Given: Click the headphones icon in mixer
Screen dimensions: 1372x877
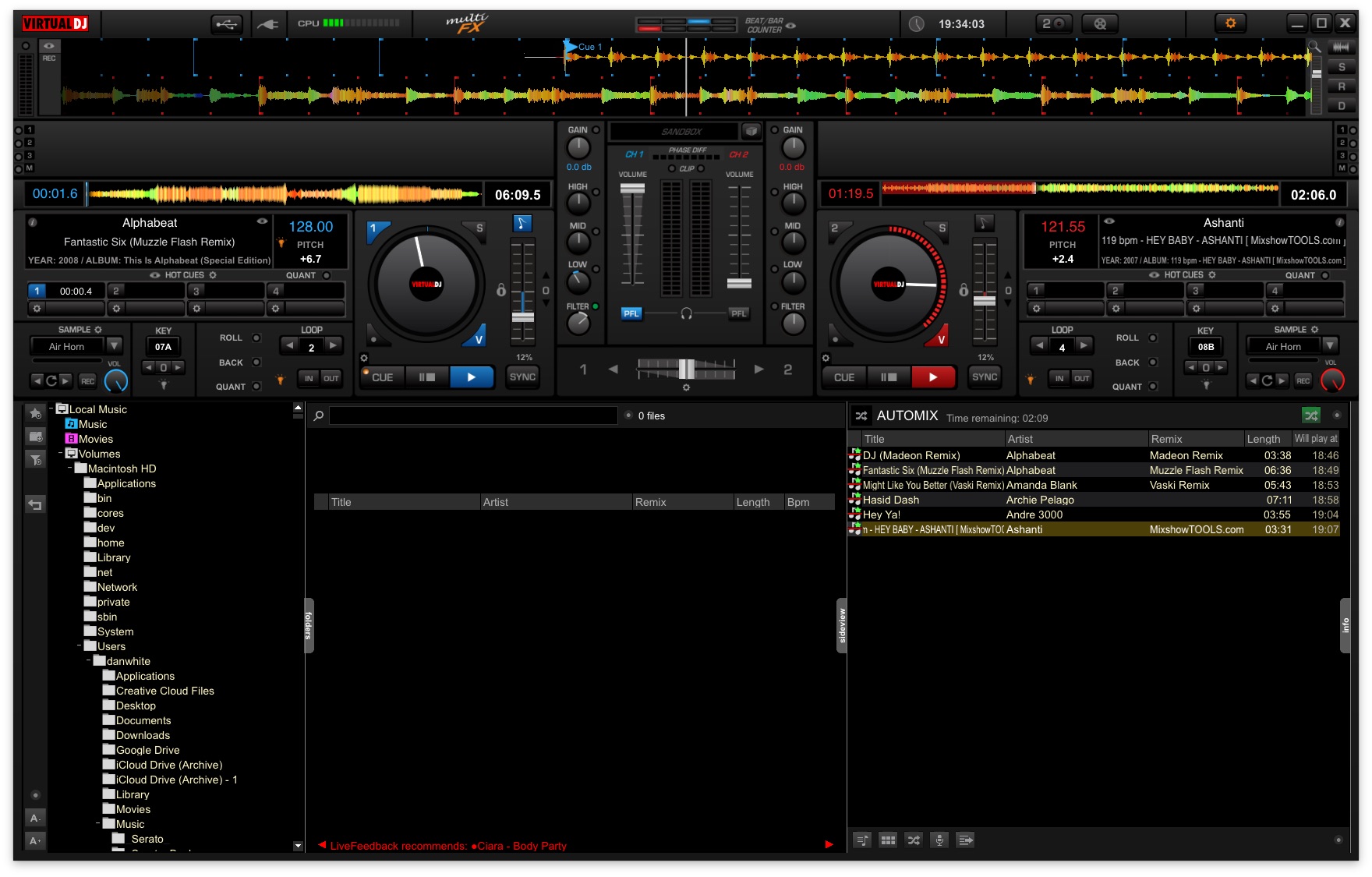Looking at the screenshot, I should (x=686, y=313).
